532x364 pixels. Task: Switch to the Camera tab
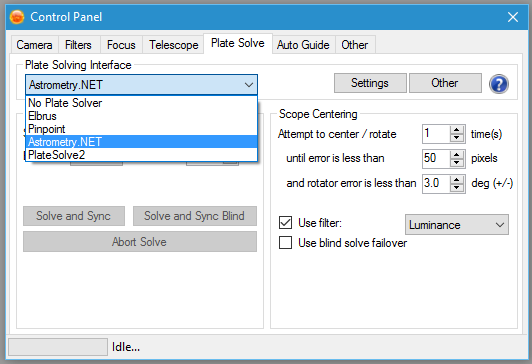34,45
